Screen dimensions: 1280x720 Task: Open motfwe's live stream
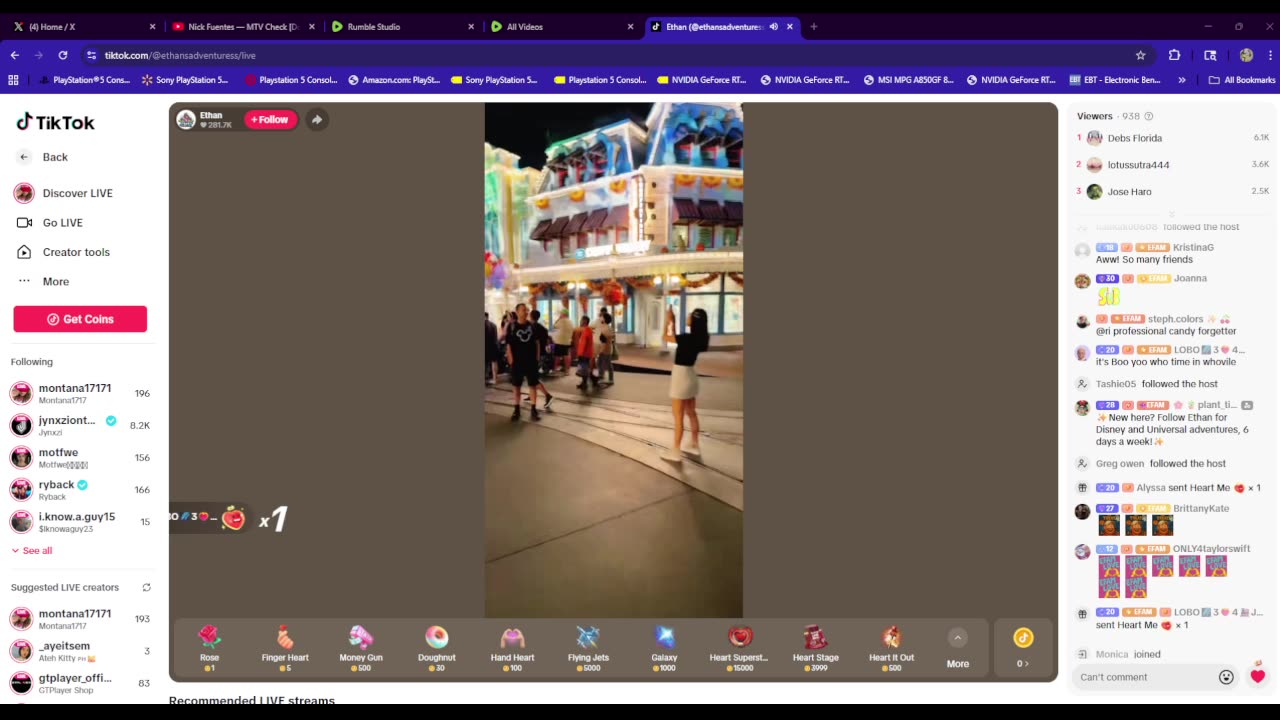pyautogui.click(x=80, y=457)
